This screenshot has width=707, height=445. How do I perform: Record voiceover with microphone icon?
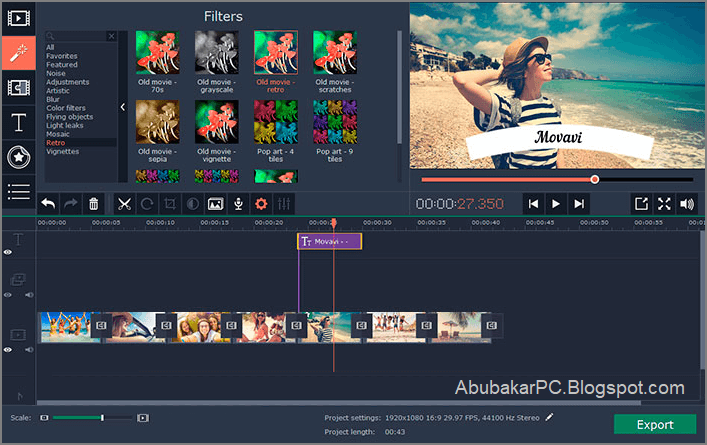[239, 204]
